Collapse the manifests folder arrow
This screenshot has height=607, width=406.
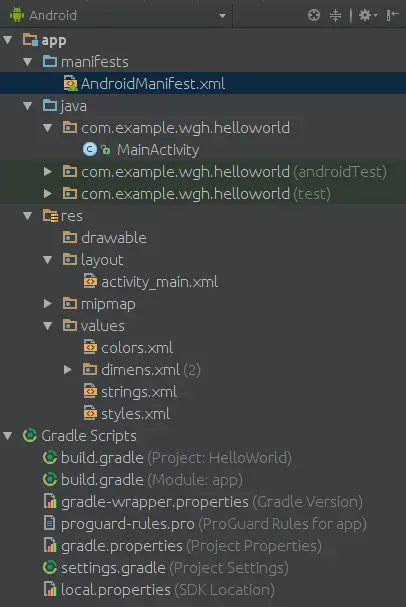(x=27, y=62)
